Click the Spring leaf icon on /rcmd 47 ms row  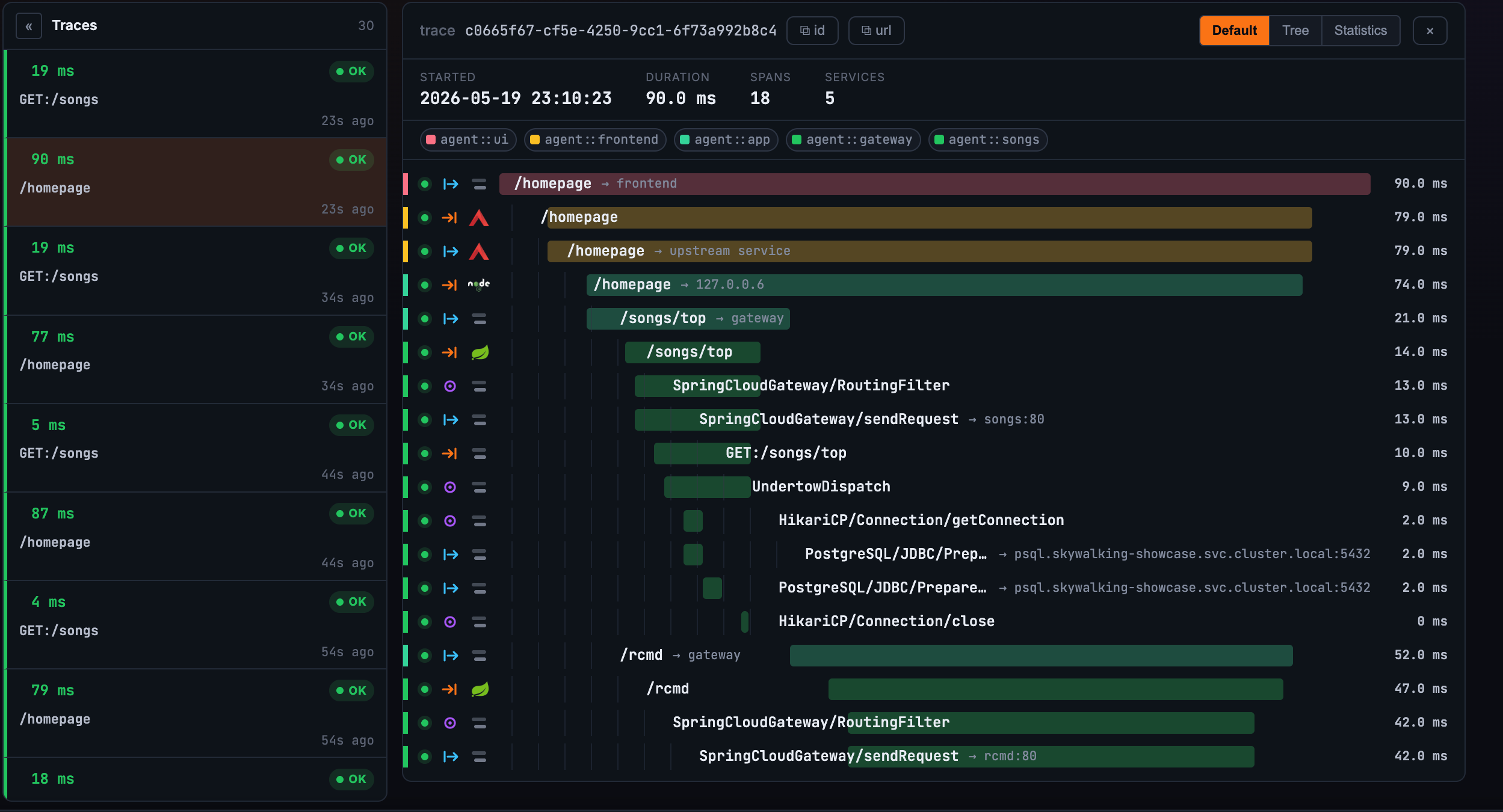coord(480,689)
